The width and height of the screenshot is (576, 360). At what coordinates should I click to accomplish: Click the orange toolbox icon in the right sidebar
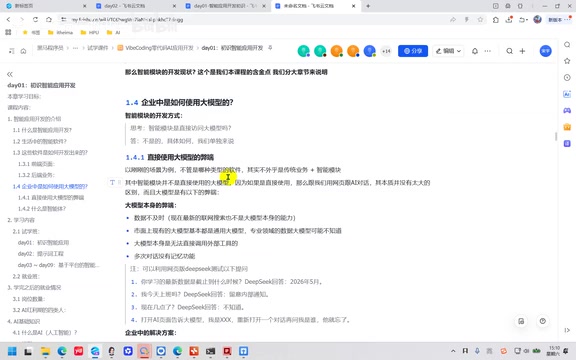(567, 127)
